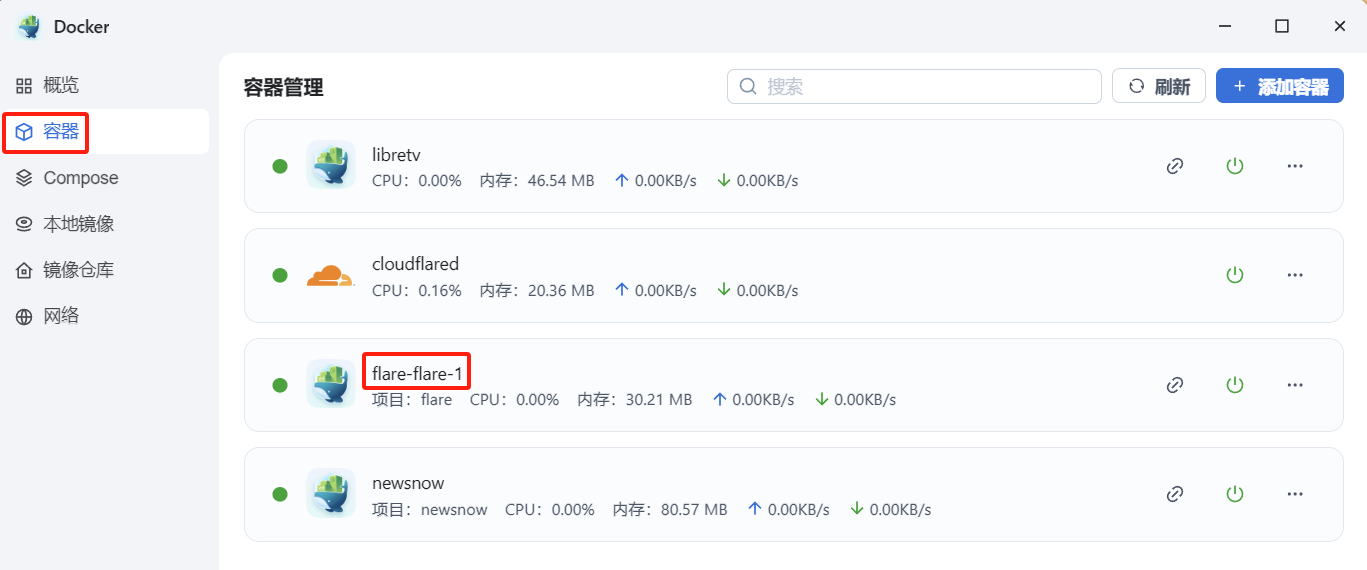Viewport: 1367px width, 570px height.
Task: Click the magnifier icon in search box
Action: click(747, 87)
